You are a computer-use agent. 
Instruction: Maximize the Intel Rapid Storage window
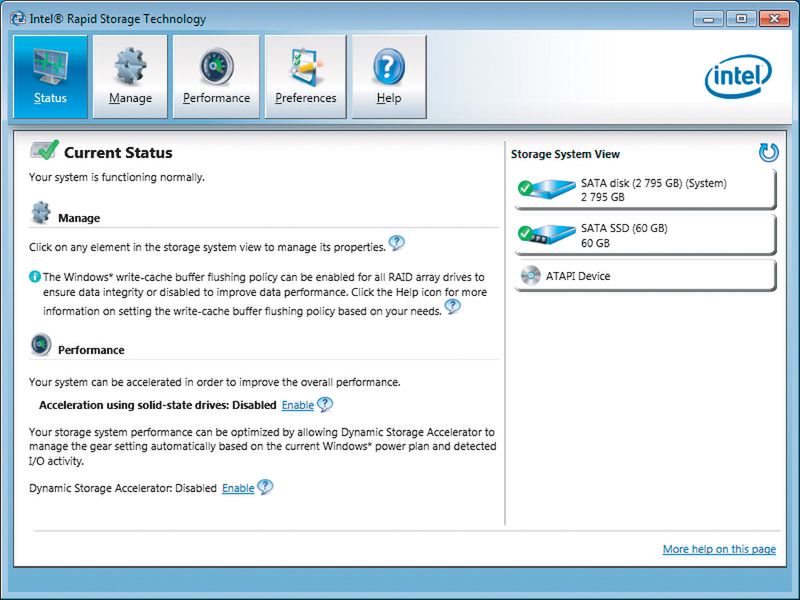741,19
